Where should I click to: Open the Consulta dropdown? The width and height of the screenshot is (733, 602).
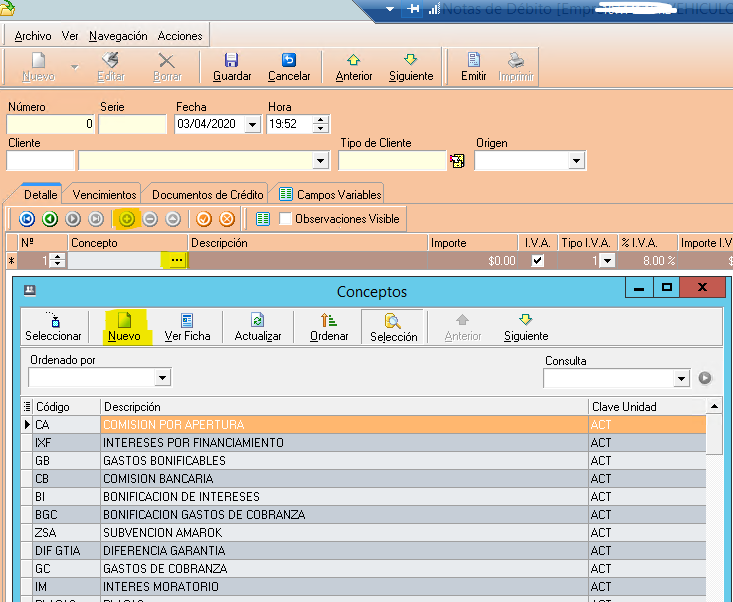682,378
